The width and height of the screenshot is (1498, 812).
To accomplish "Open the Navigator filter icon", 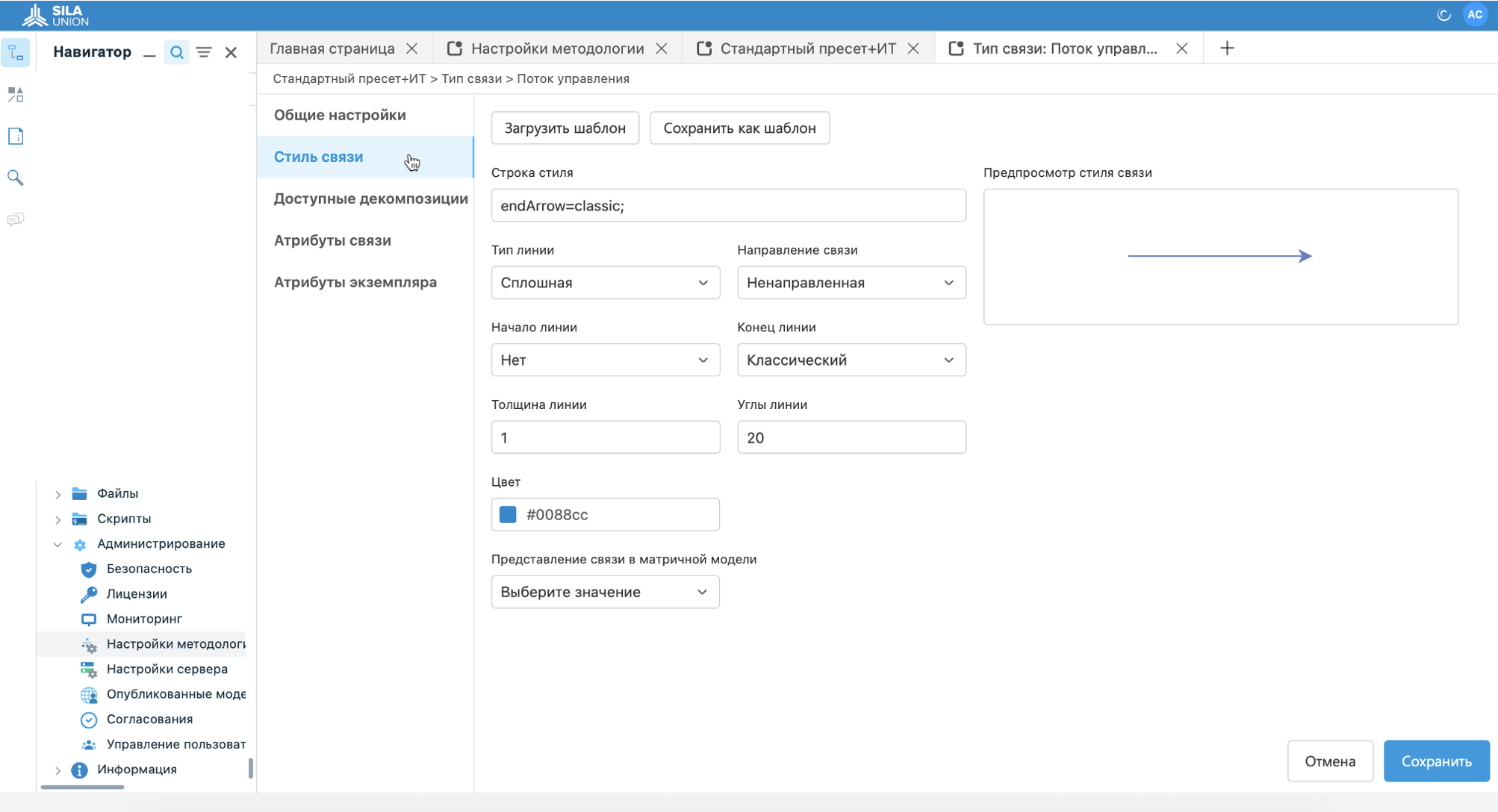I will click(204, 52).
